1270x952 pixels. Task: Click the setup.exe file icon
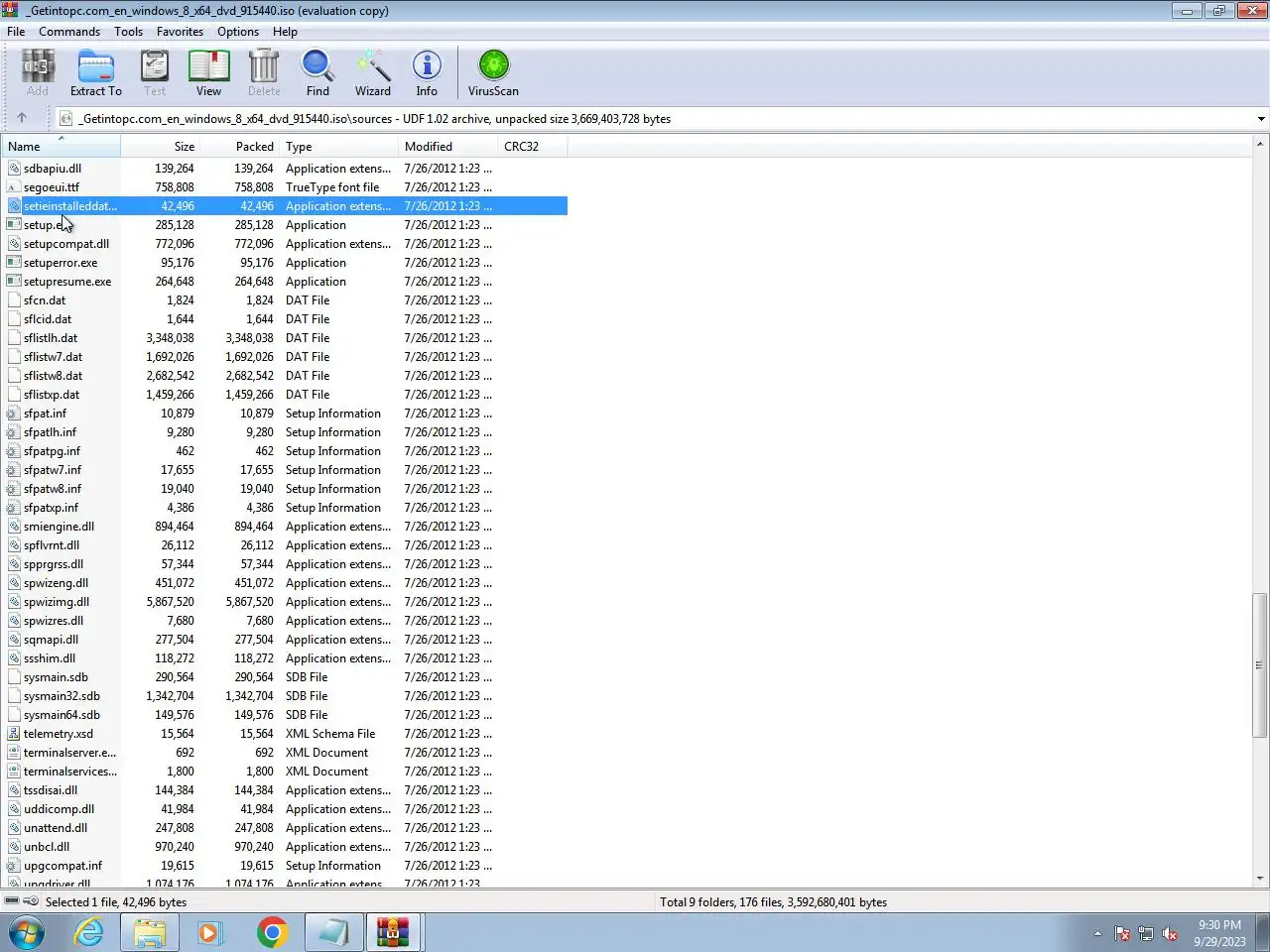click(x=14, y=225)
